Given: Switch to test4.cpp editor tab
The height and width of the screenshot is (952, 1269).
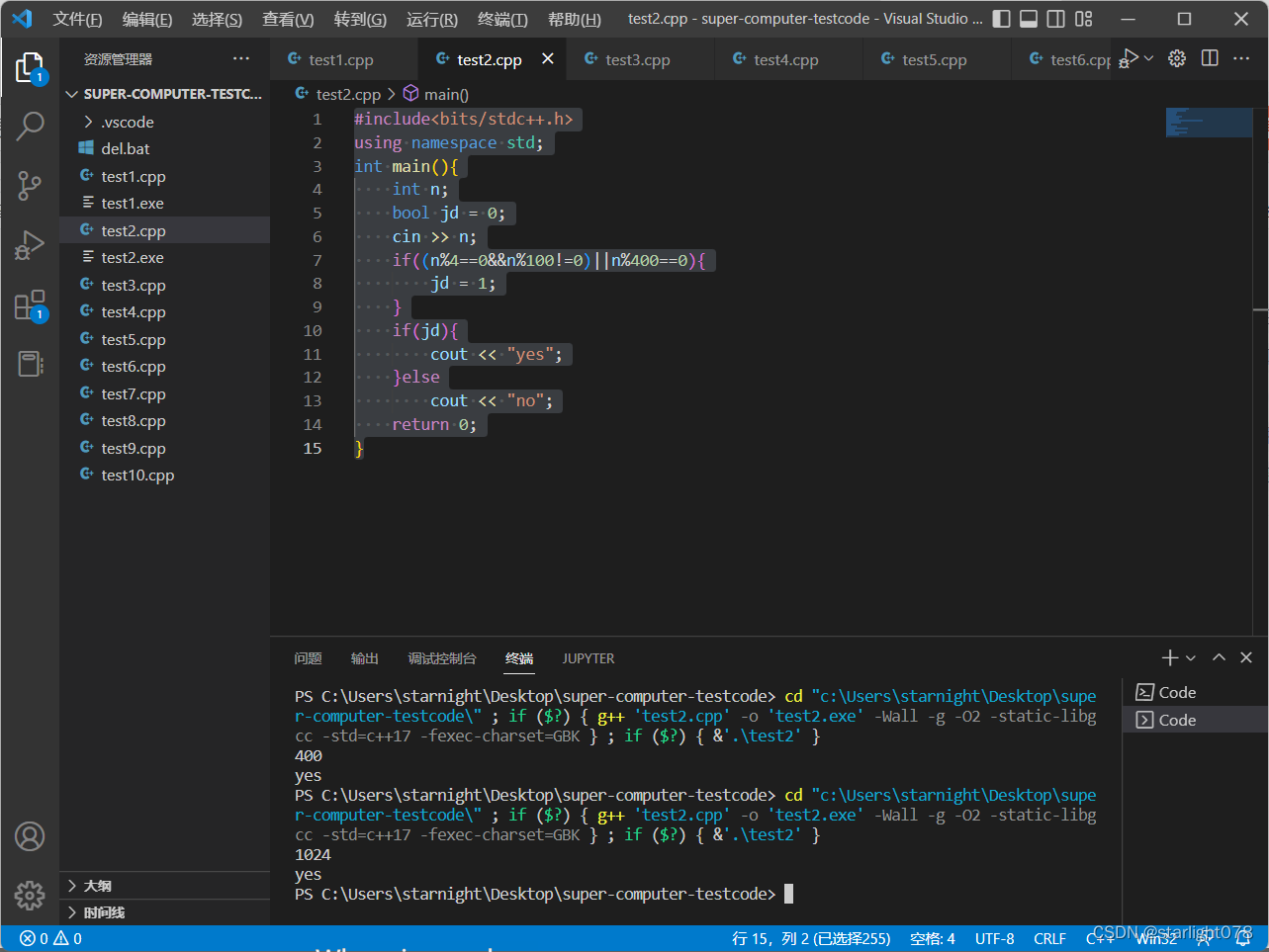Looking at the screenshot, I should pos(788,59).
